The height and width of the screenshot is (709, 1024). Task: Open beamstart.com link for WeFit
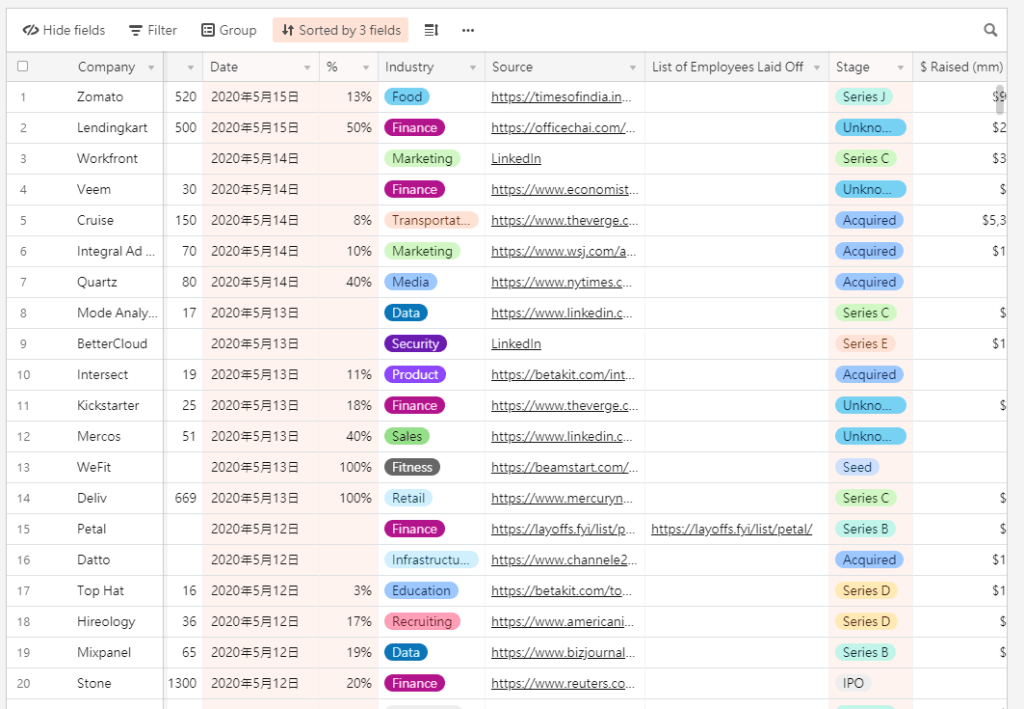[564, 467]
